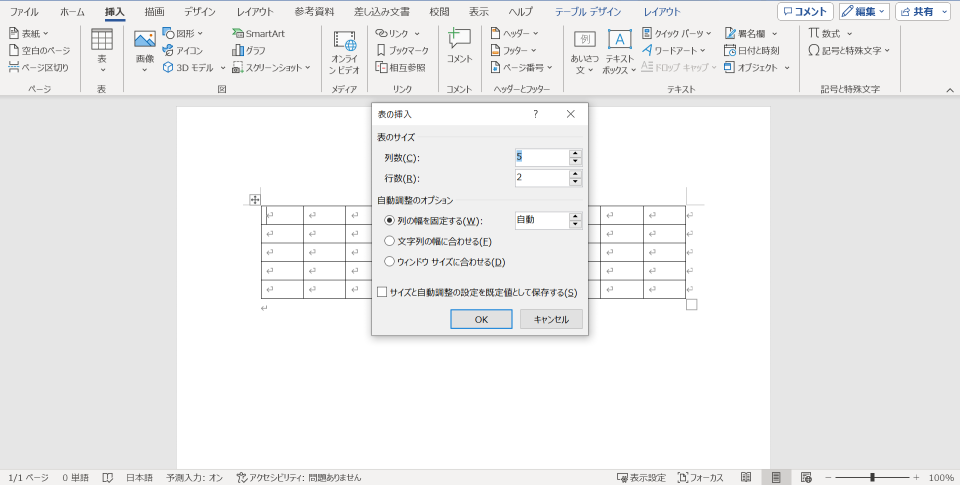Viewport: 960px width, 485px height.
Task: Open 記号と特殊文字 symbols
Action: click(x=849, y=50)
